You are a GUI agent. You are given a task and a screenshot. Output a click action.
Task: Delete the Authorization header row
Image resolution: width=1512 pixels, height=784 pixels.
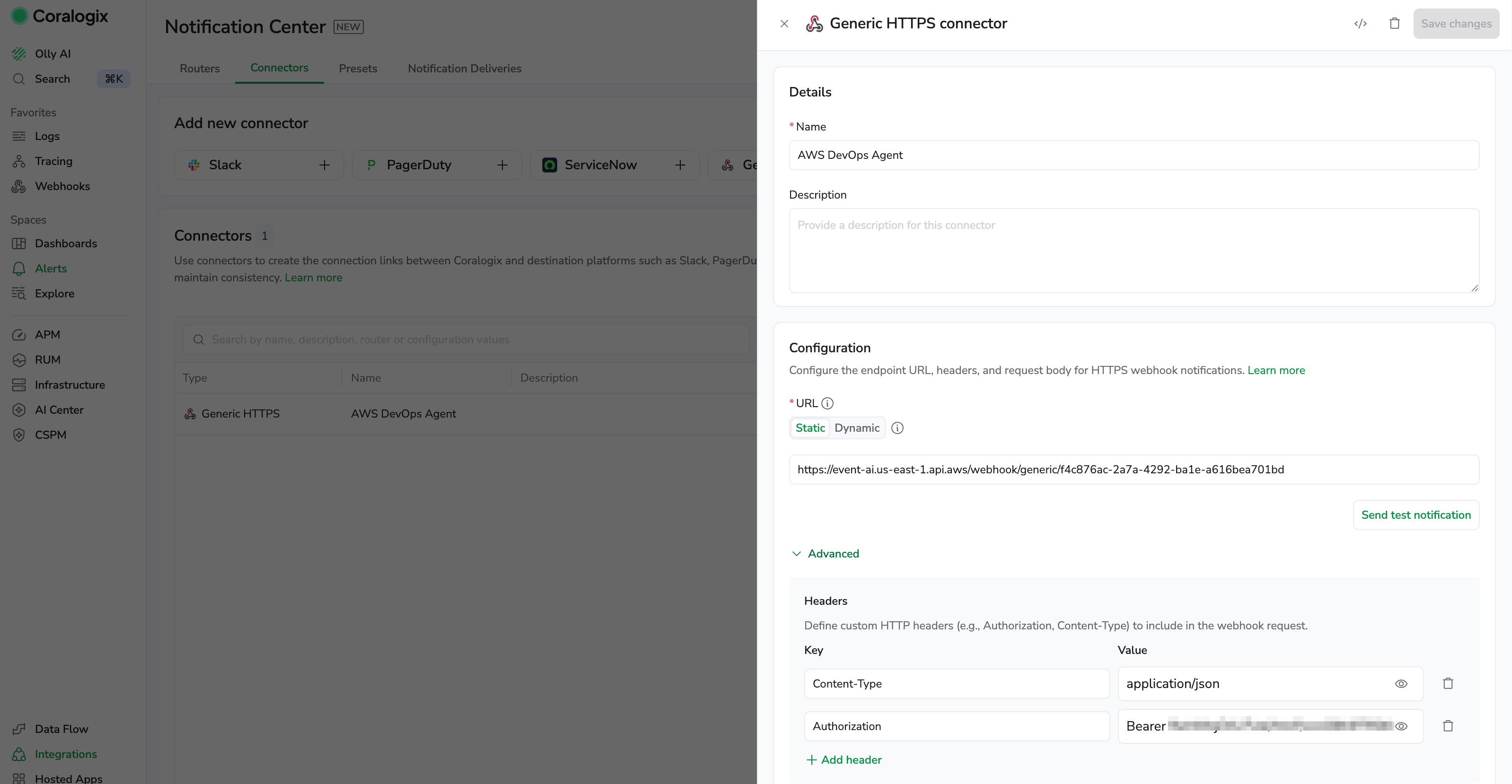coord(1448,726)
